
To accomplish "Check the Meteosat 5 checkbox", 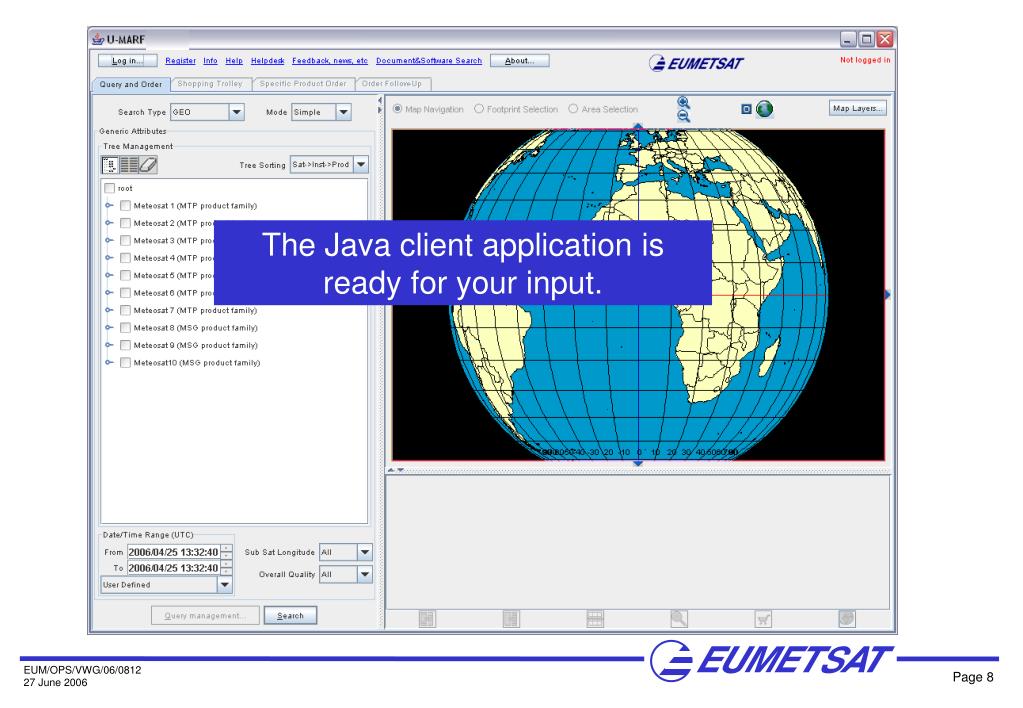I will 125,275.
